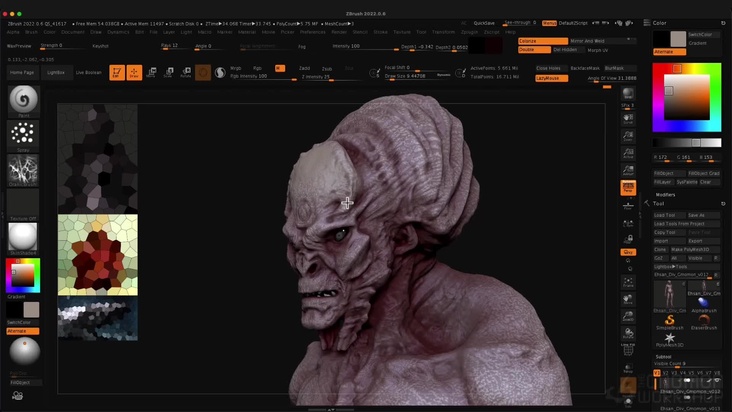Screen dimensions: 732x412
Task: Click the red stained-glass reference image
Action: (x=98, y=255)
